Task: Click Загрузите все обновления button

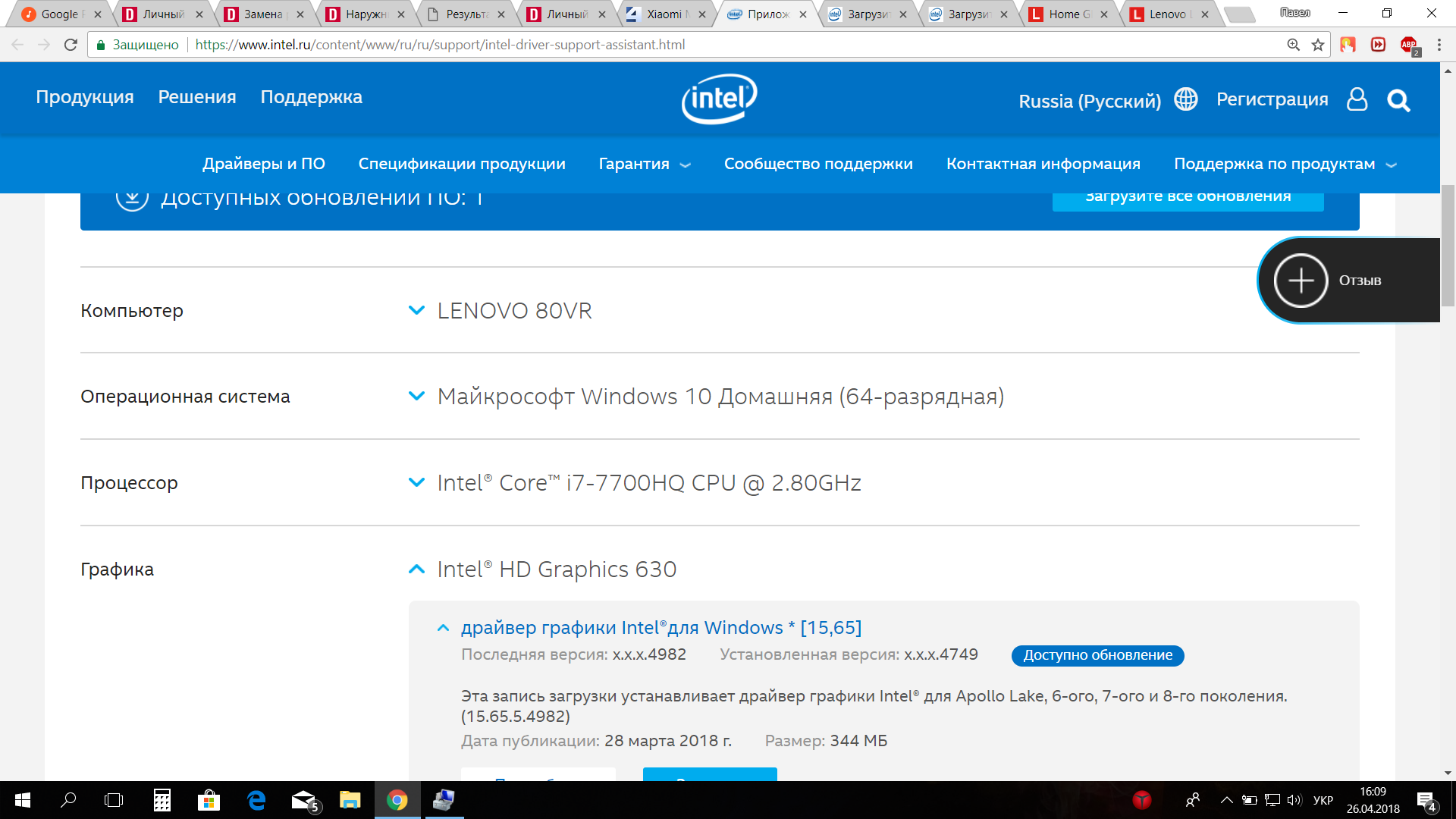Action: tap(1188, 198)
